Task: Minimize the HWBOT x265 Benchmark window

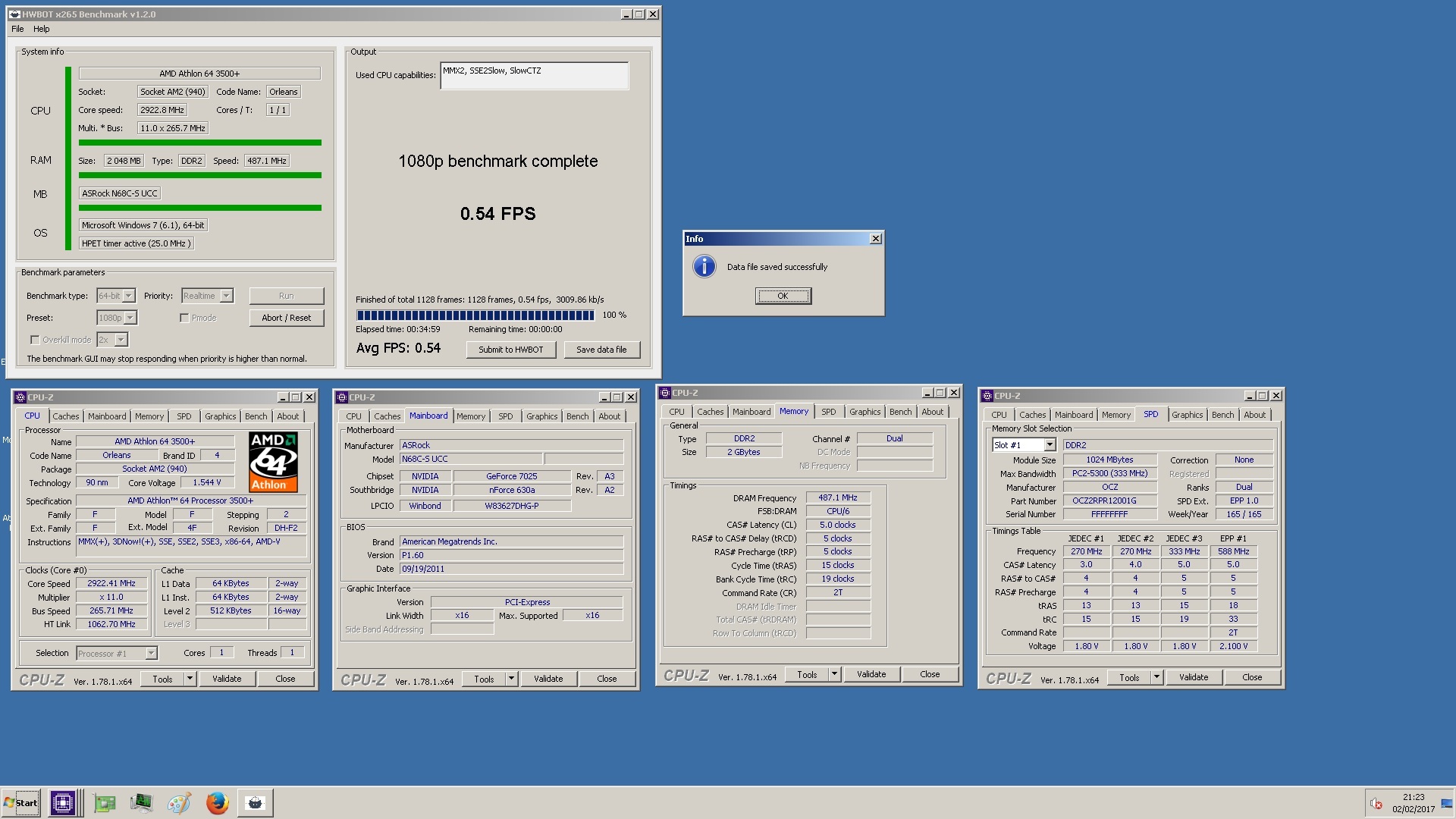Action: pos(626,14)
